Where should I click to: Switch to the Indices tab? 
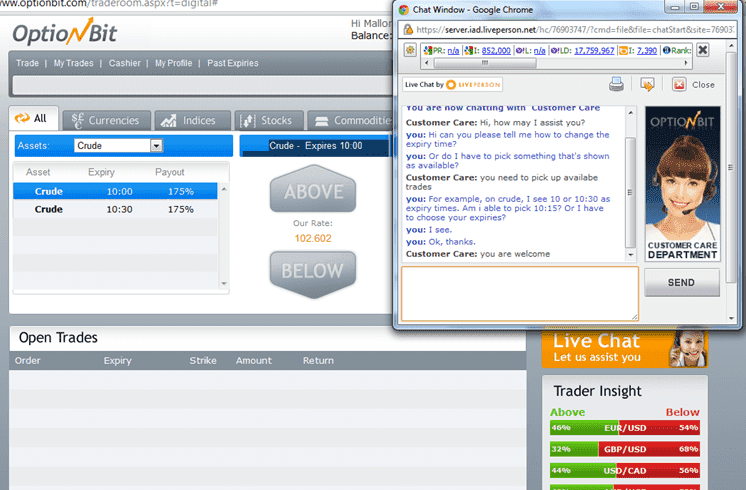(193, 120)
